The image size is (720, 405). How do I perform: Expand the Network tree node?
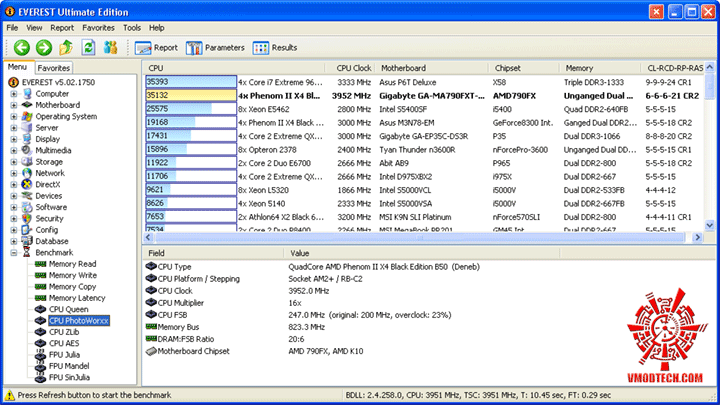[14, 173]
